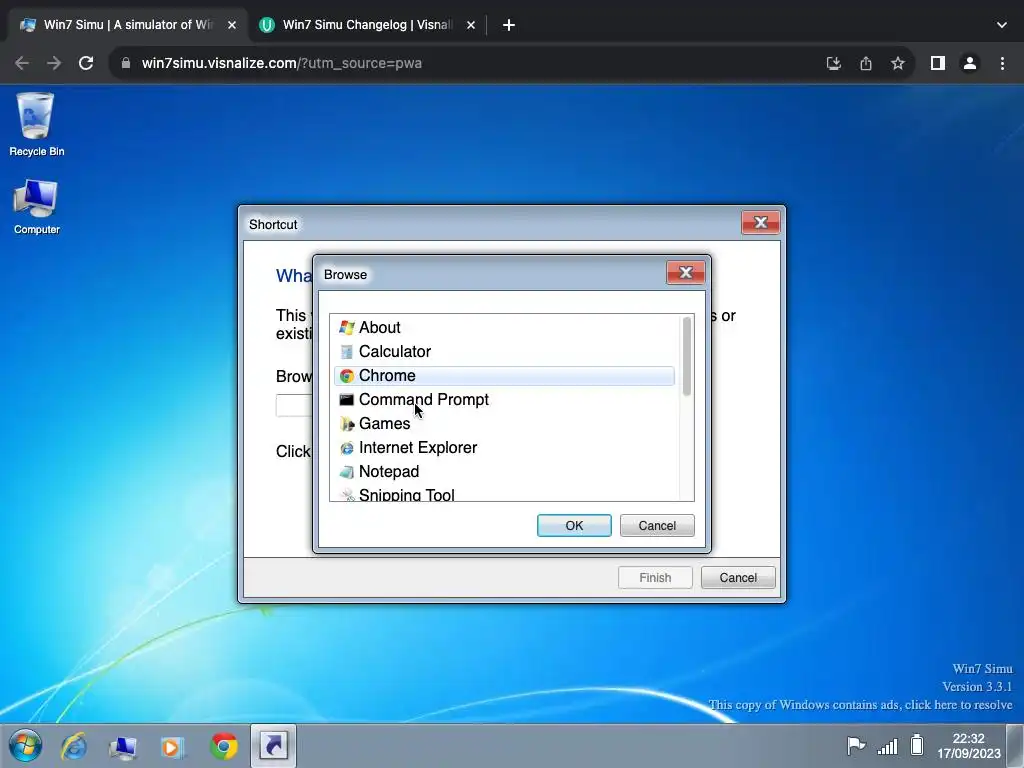Select the Internet Explorer icon in list

[347, 448]
